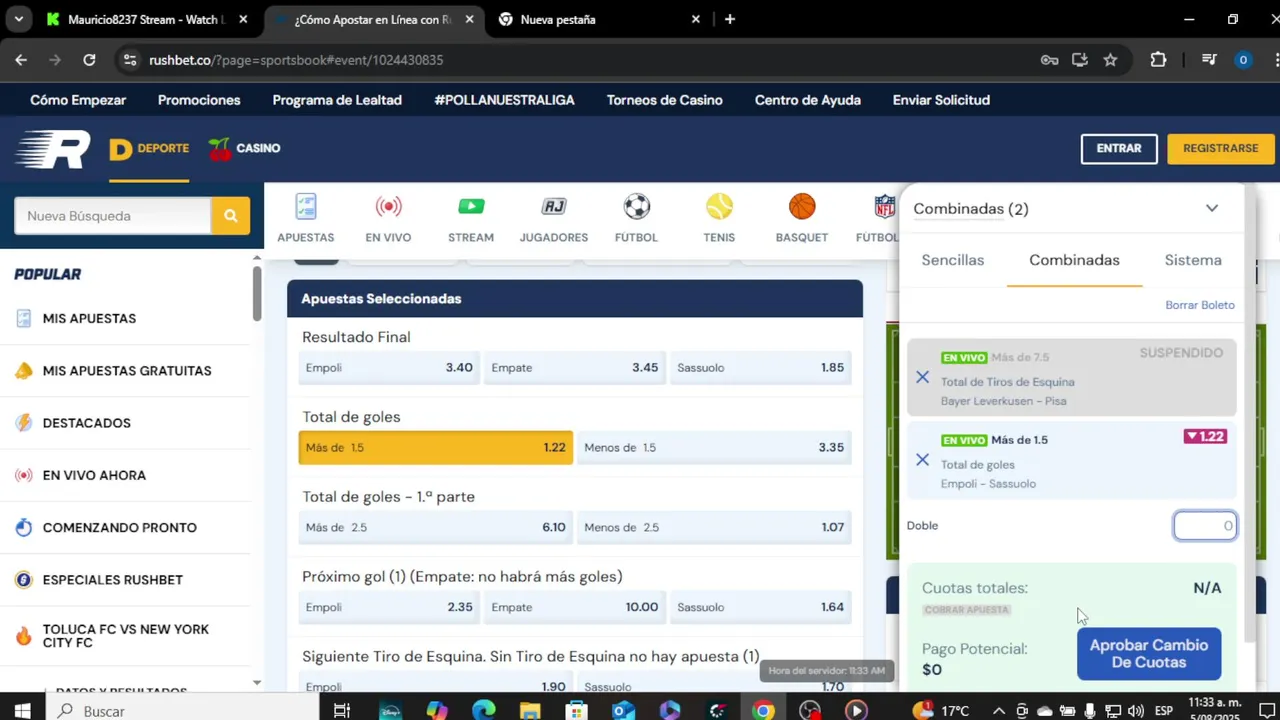Open ESPECIALES RUSHBET in sidebar
This screenshot has height=720, width=1280.
113,580
